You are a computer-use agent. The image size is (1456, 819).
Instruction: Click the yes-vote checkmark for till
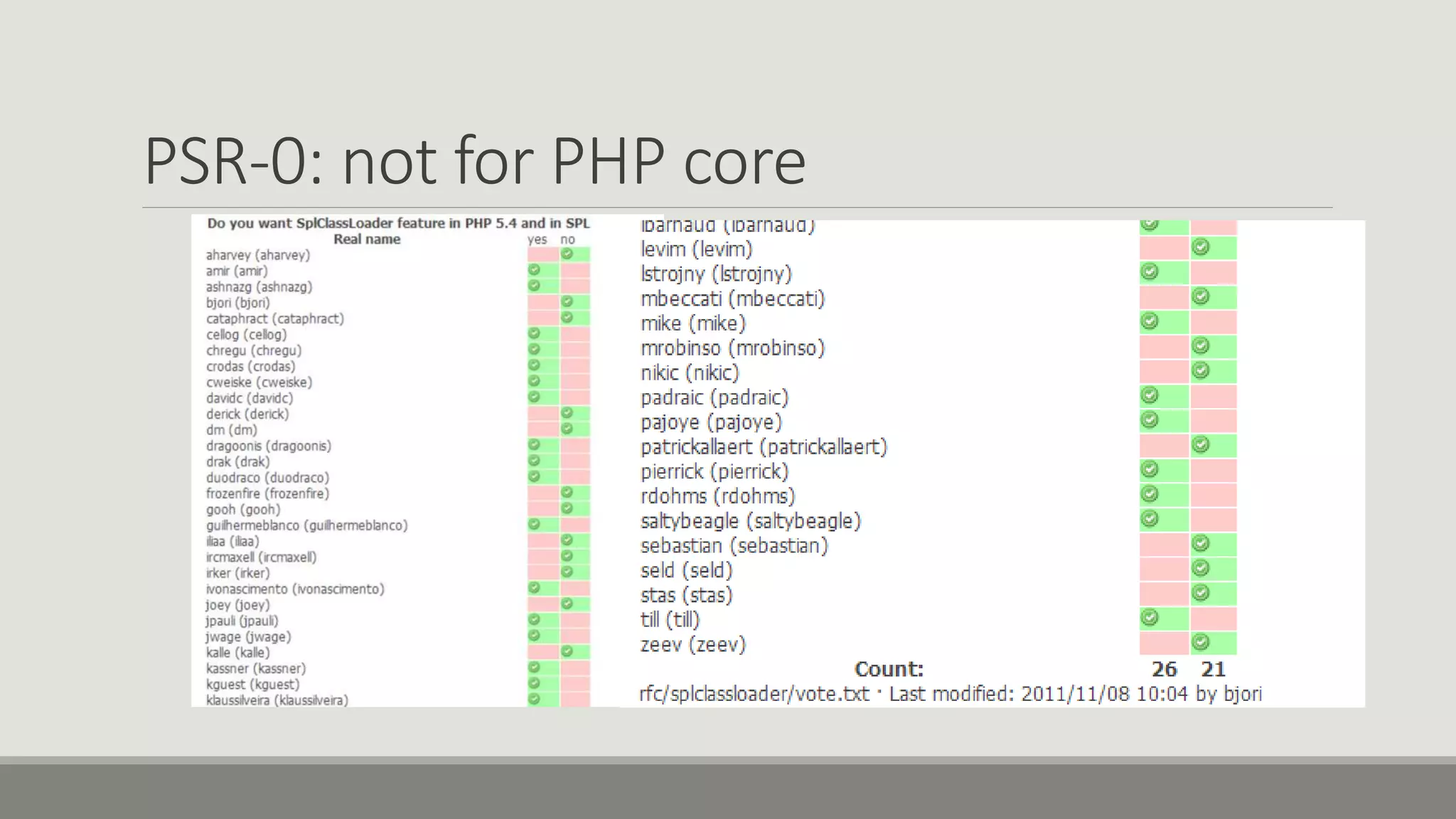coord(1150,618)
